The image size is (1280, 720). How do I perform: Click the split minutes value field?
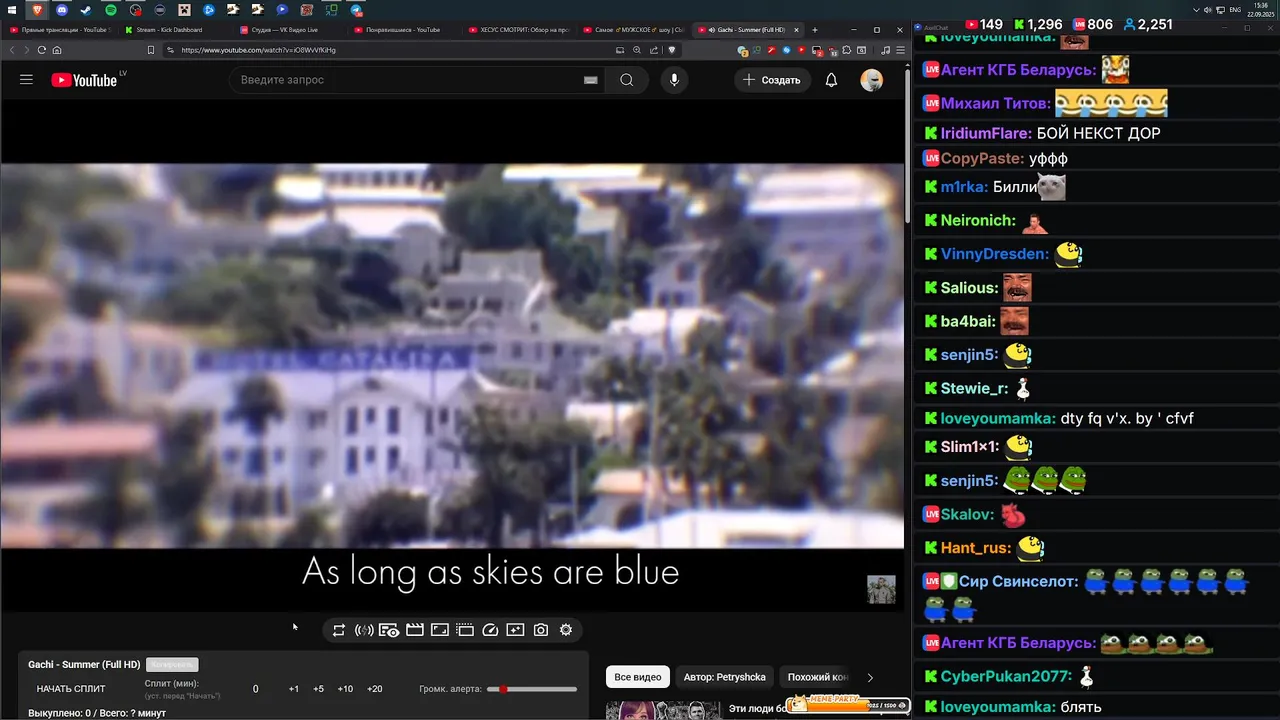pyautogui.click(x=255, y=689)
